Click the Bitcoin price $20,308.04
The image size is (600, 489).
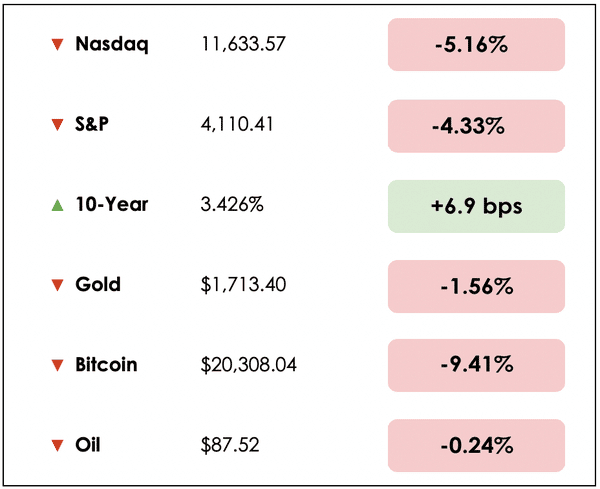(x=247, y=365)
